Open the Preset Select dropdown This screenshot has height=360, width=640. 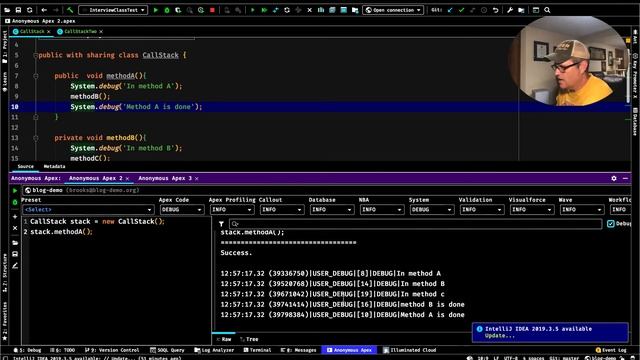[88, 209]
